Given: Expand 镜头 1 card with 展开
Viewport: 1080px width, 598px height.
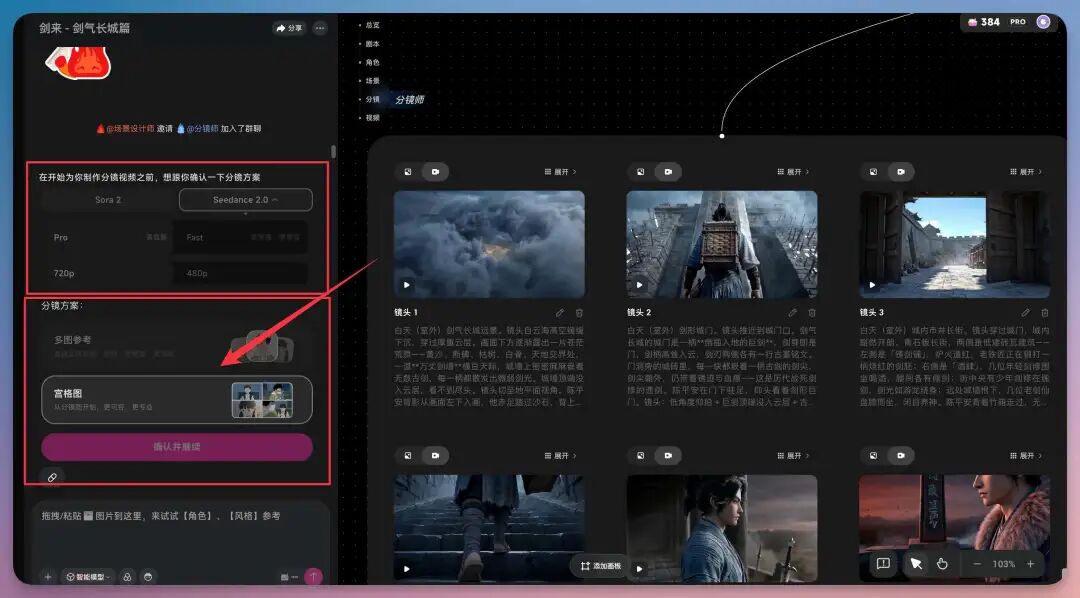Looking at the screenshot, I should click(x=561, y=172).
